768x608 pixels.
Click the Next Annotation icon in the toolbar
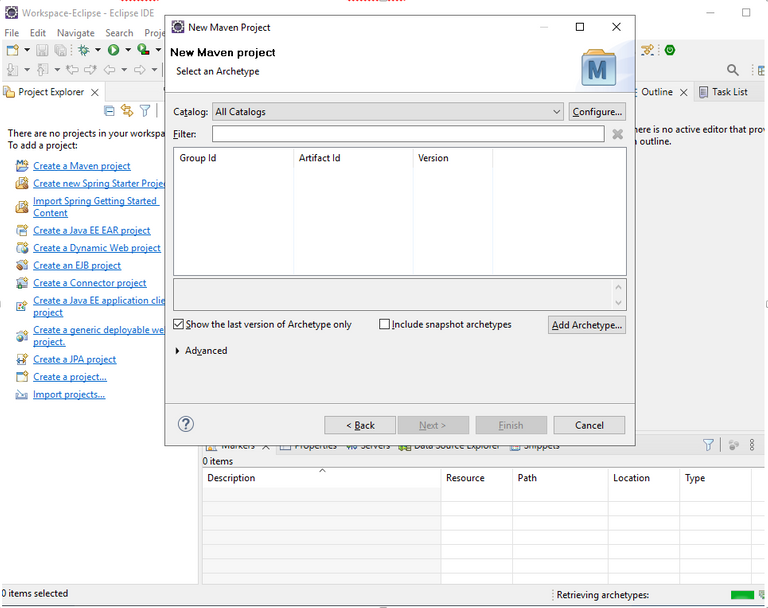pos(13,70)
